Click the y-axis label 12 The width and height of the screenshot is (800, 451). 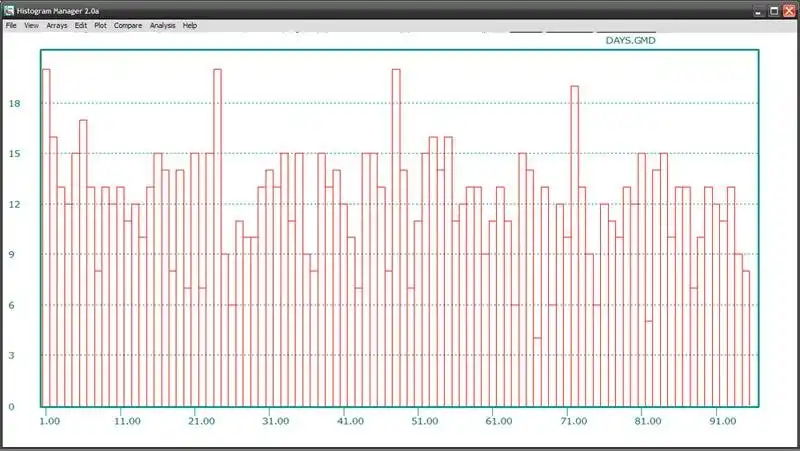15,204
